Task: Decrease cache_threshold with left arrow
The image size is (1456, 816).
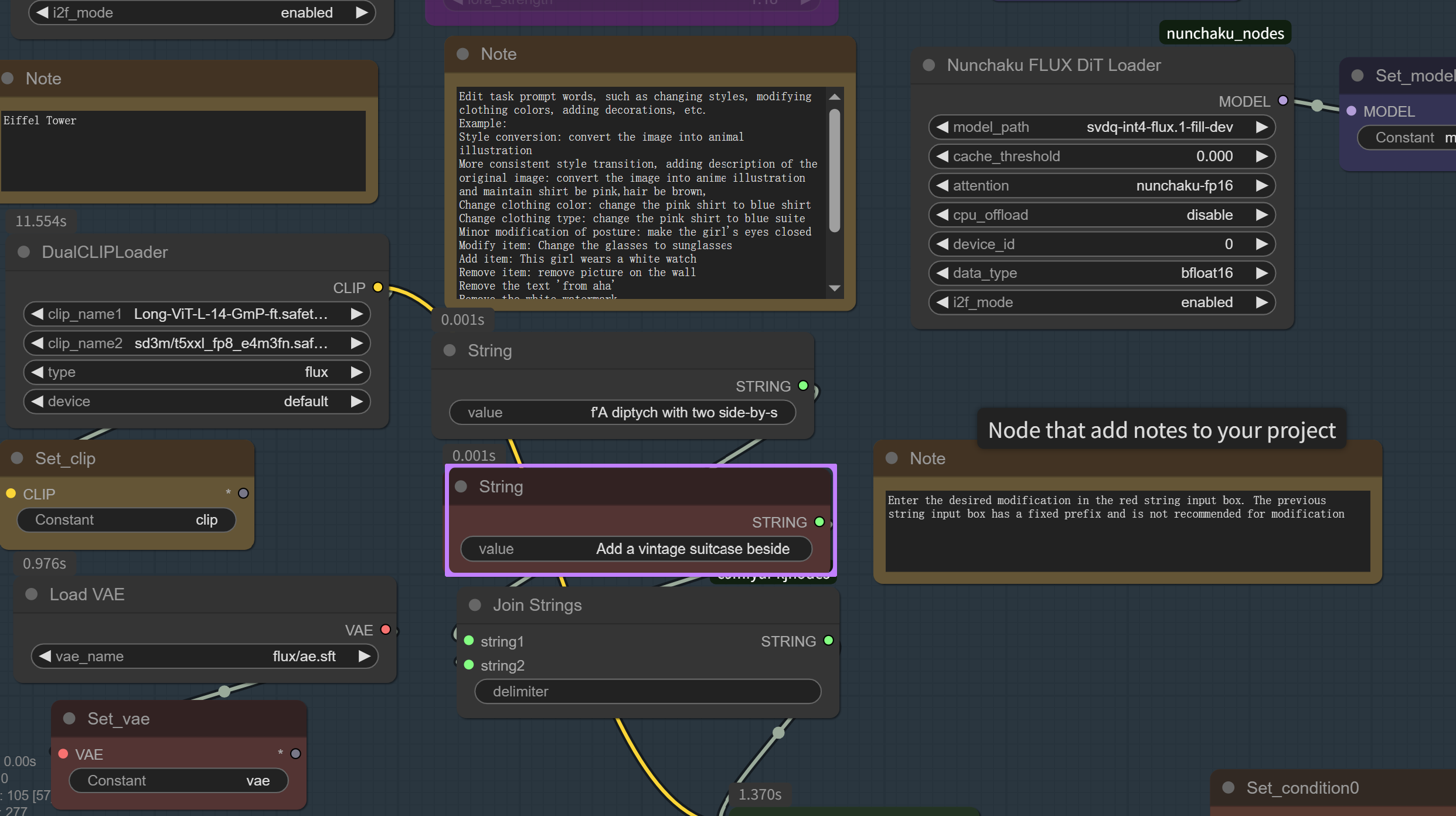Action: click(943, 157)
